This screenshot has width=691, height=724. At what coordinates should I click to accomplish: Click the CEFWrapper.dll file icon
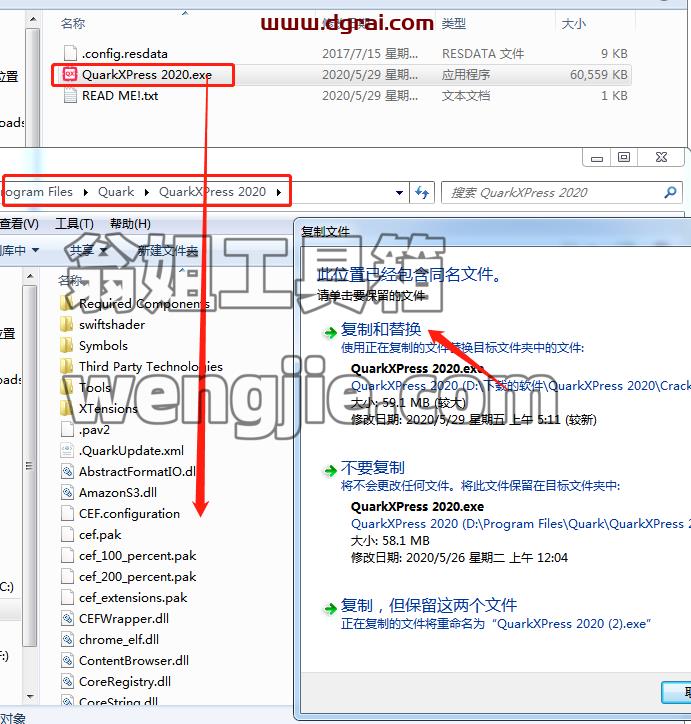(67, 618)
